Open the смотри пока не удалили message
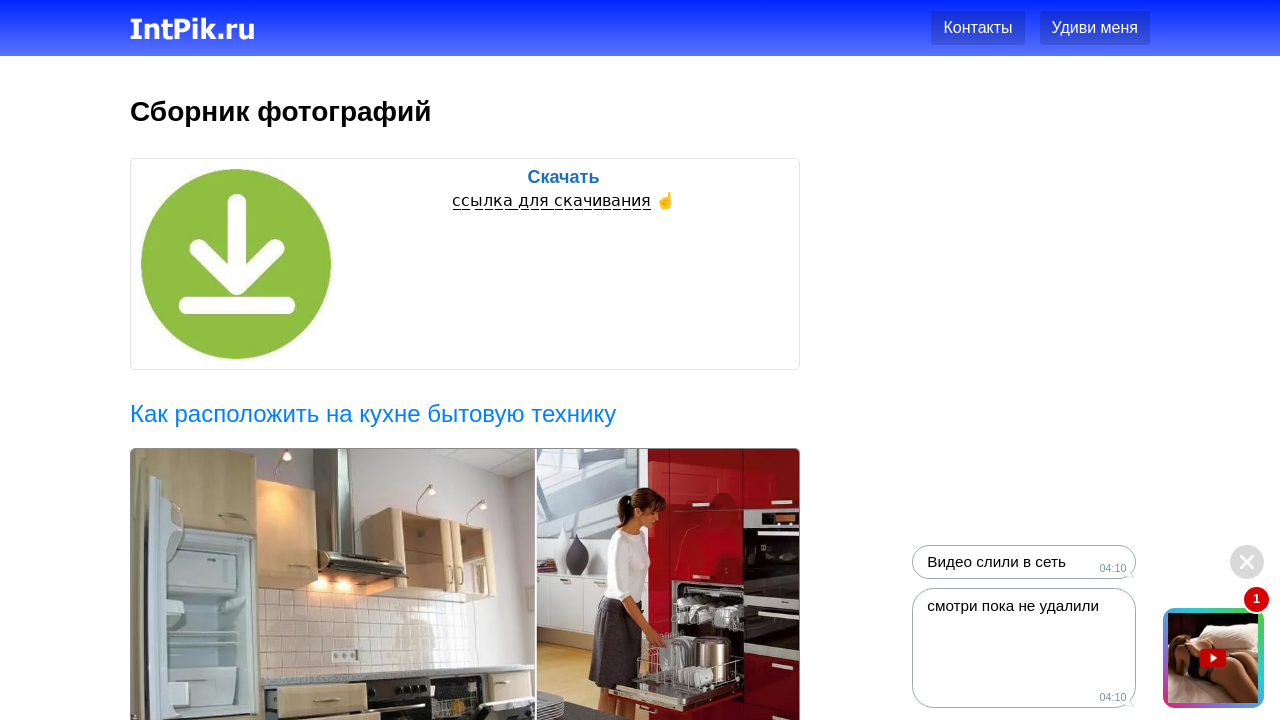Screen dimensions: 1280x720 1024,648
